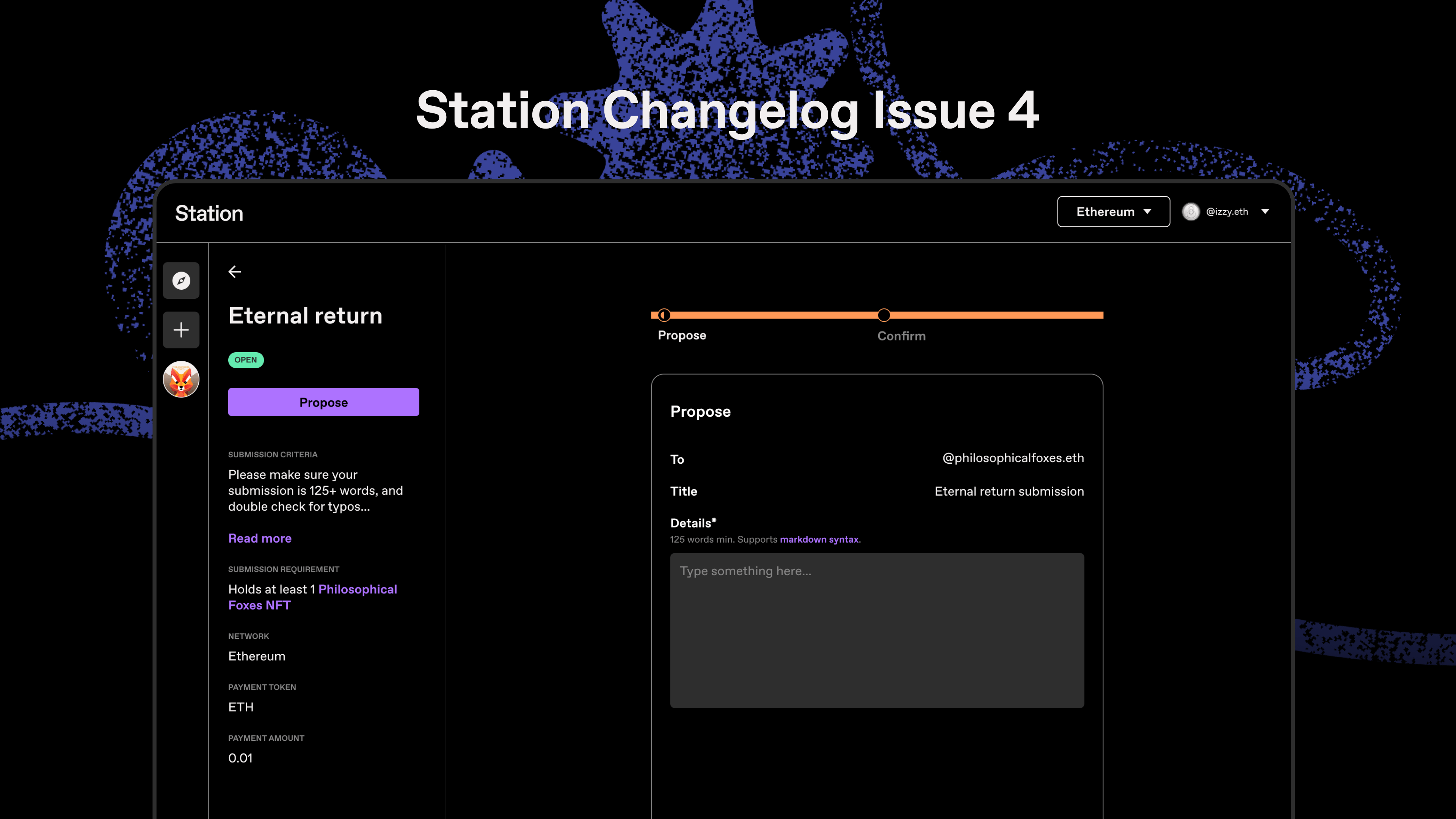Go back with the left arrow

235,272
